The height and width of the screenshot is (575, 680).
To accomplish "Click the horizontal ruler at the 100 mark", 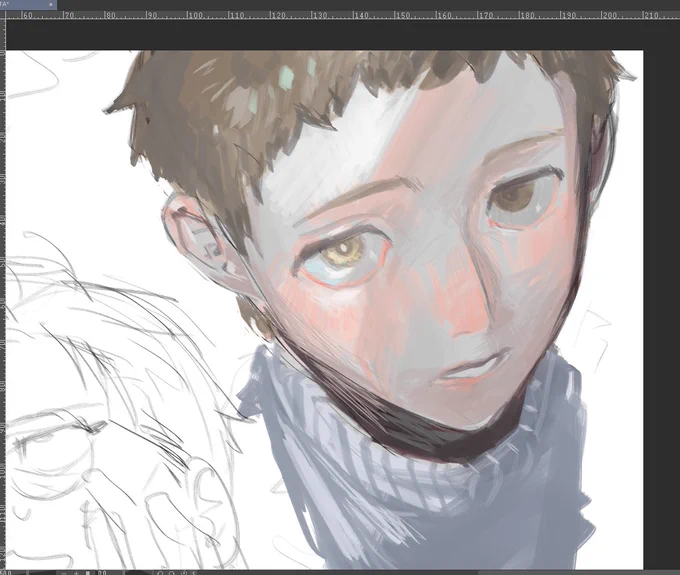I will click(194, 15).
